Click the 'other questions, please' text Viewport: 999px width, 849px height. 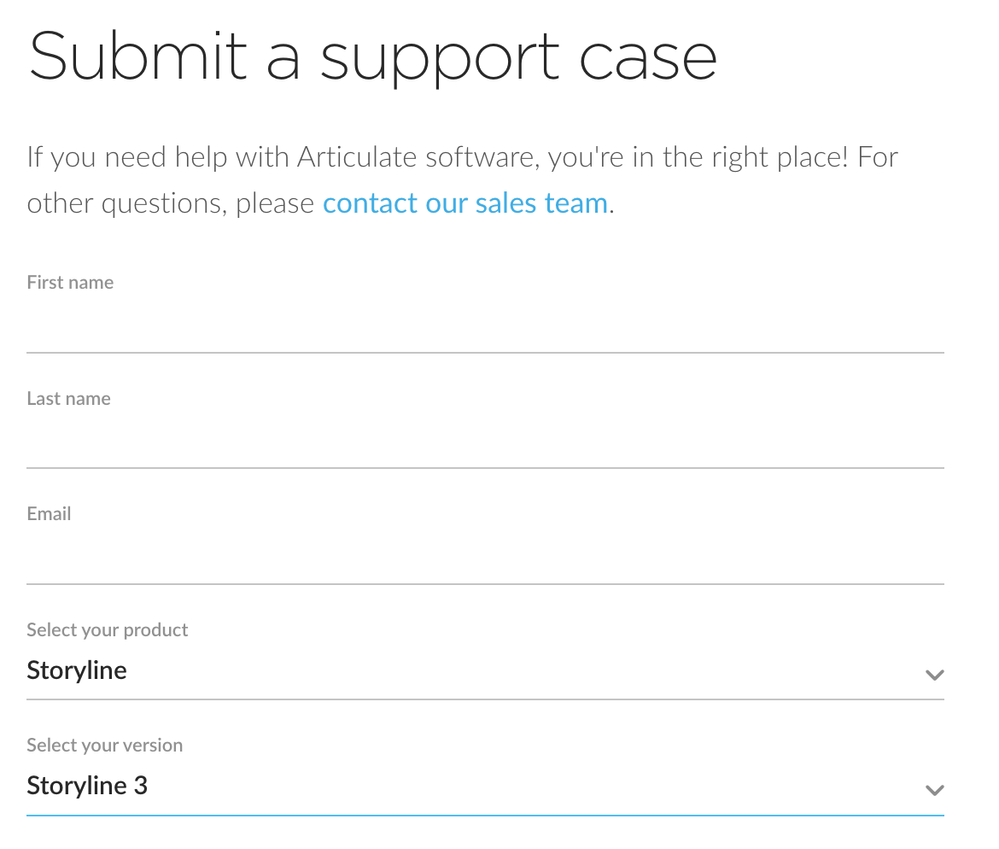click(170, 203)
